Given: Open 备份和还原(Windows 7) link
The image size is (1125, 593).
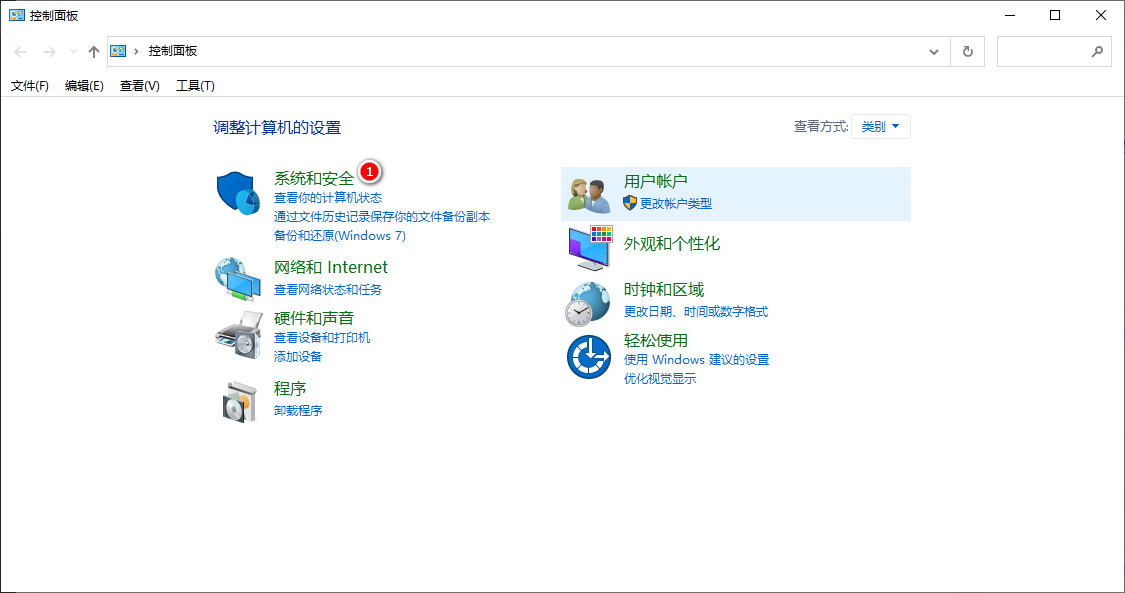Looking at the screenshot, I should (340, 236).
